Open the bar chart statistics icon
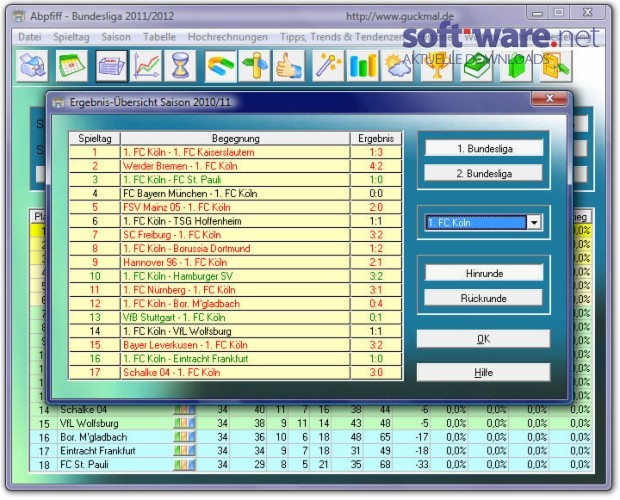Screen dimensions: 620x500 [363, 66]
